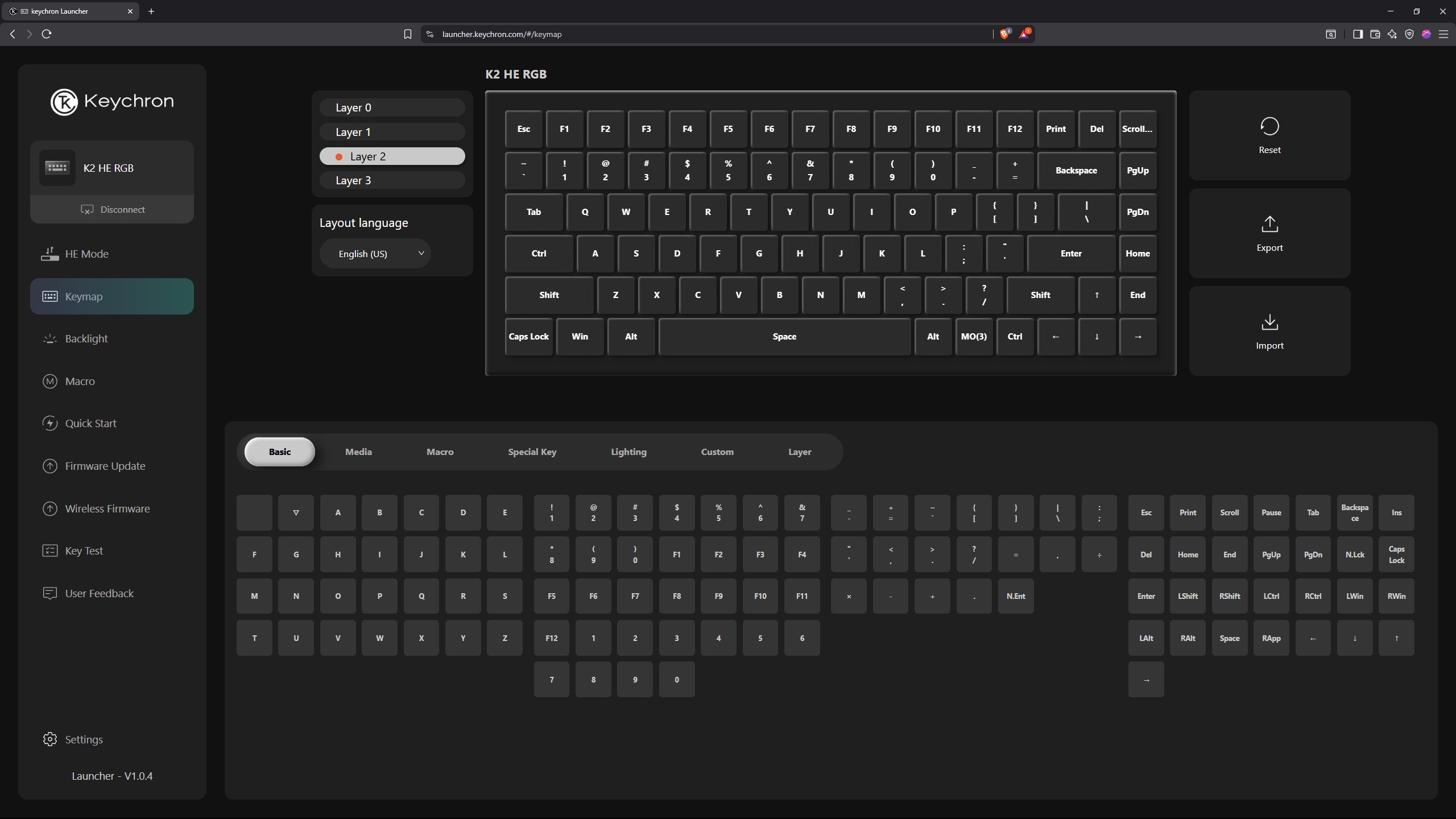
Task: Select Layer 1 in layer list
Action: pyautogui.click(x=392, y=132)
